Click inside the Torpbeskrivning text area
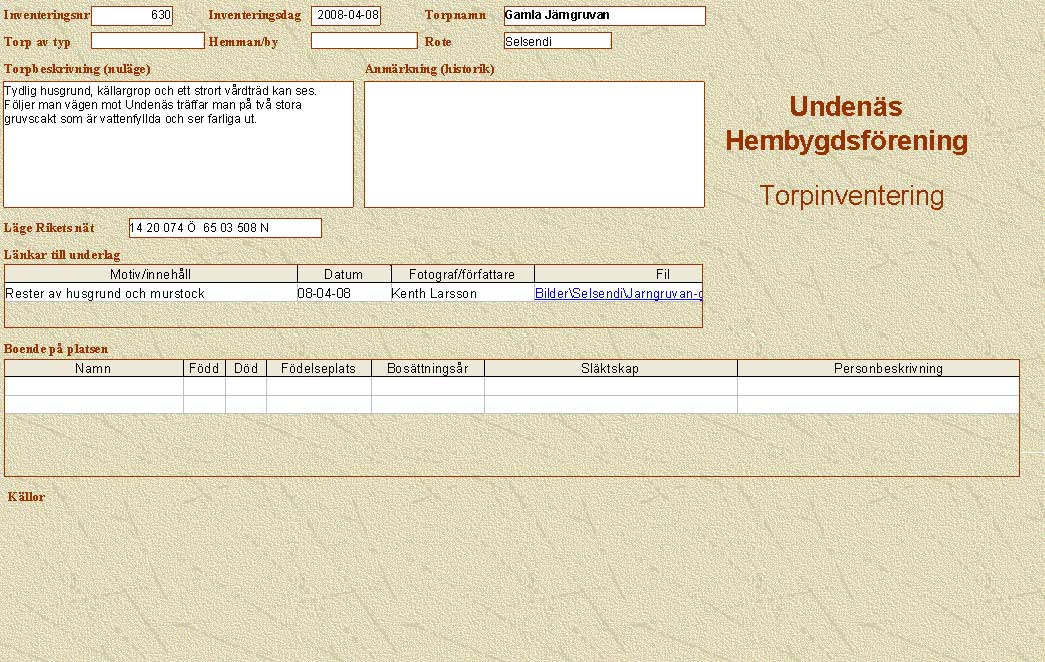Image resolution: width=1045 pixels, height=662 pixels. (178, 144)
